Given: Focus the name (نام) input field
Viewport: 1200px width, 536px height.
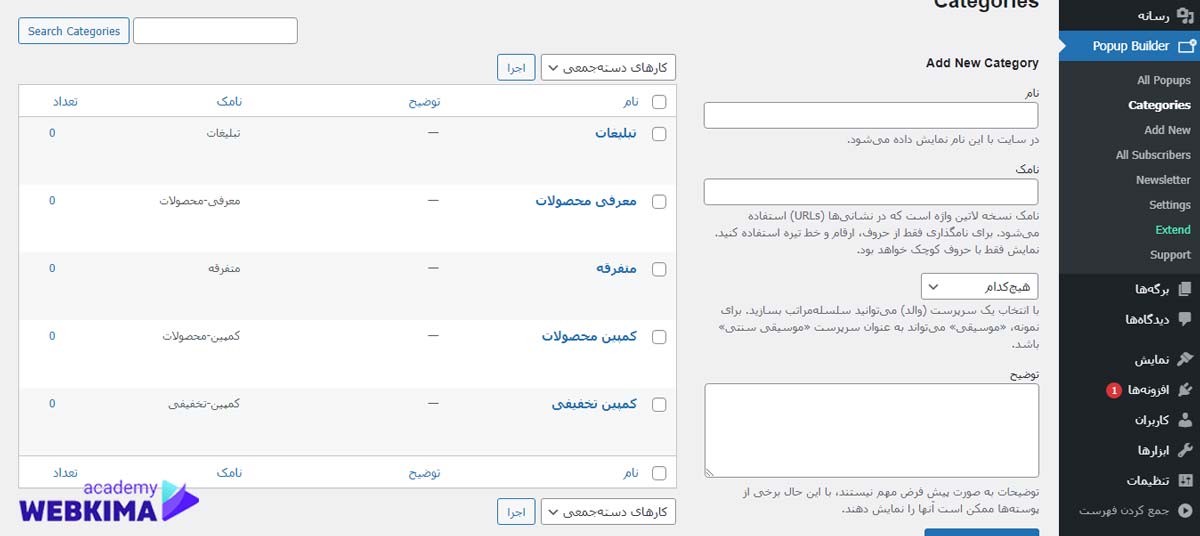Looking at the screenshot, I should point(871,115).
